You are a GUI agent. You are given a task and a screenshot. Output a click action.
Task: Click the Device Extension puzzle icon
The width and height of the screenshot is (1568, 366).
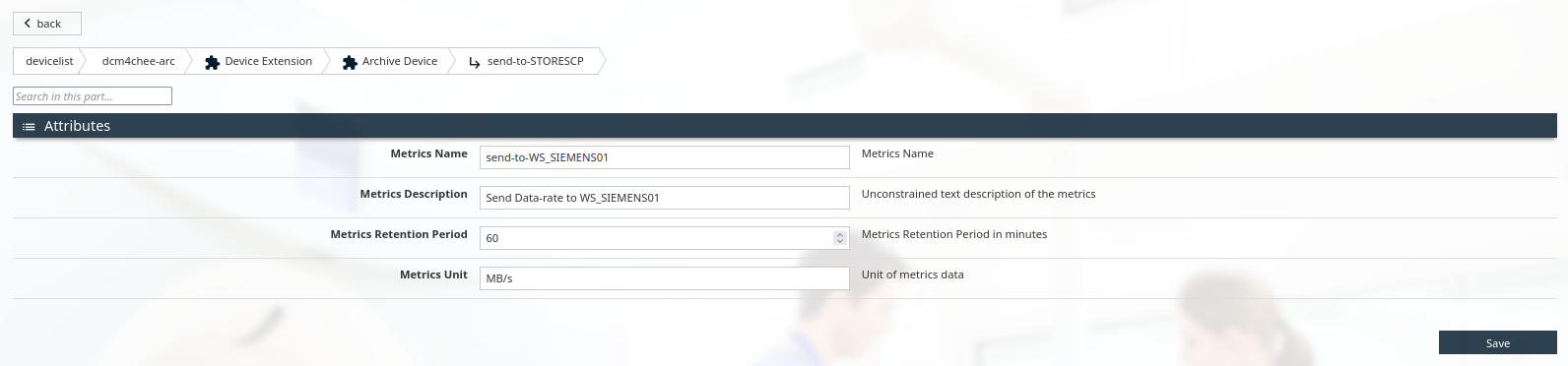tap(212, 62)
